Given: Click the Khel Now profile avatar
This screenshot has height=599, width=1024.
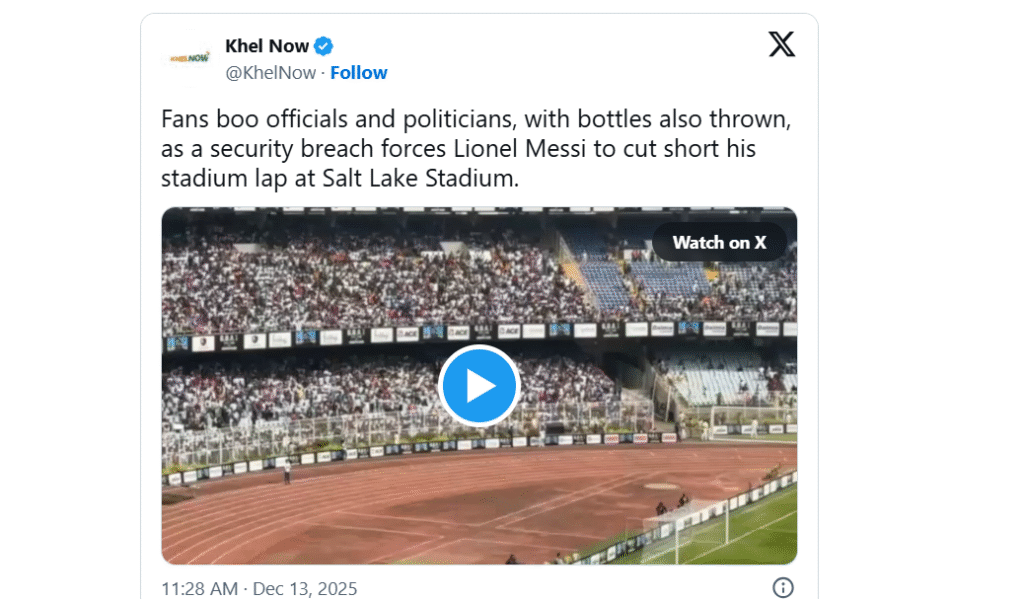Looking at the screenshot, I should point(187,59).
